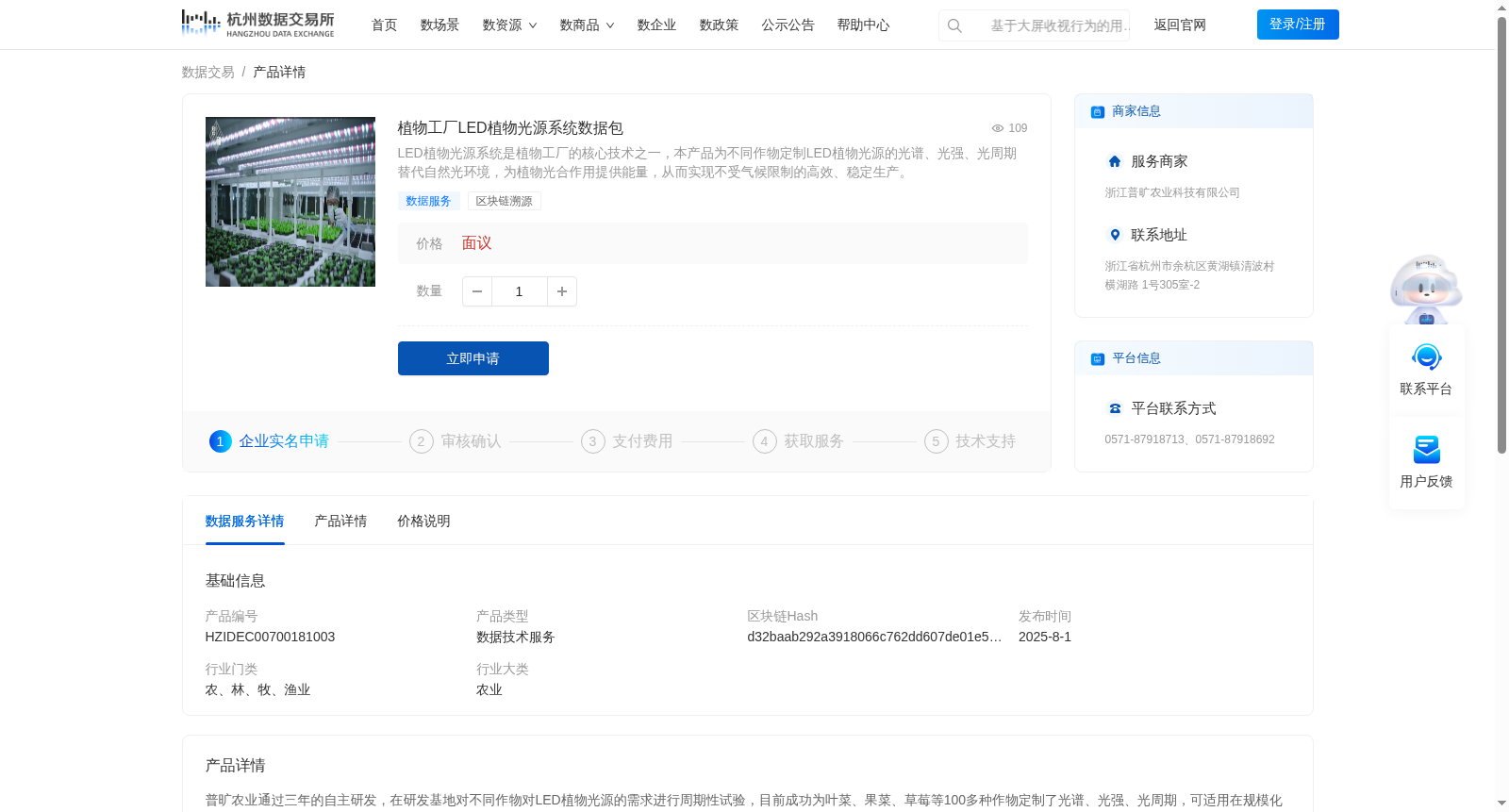Click the 区块链溯源 tag

[504, 201]
